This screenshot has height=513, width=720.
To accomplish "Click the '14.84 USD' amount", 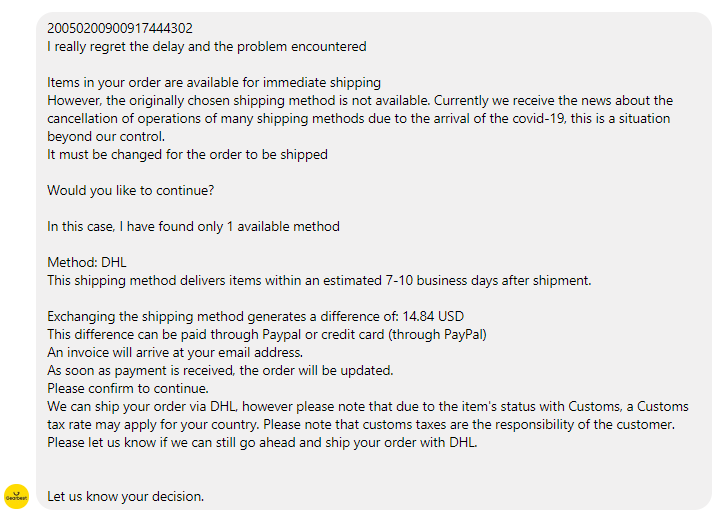I will 433,316.
